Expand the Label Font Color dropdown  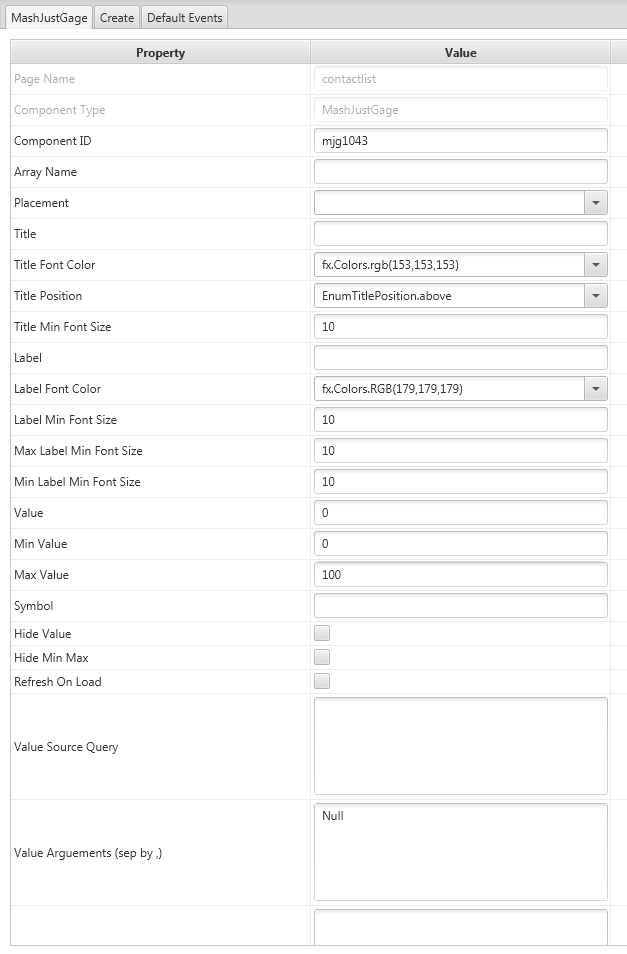tap(596, 389)
